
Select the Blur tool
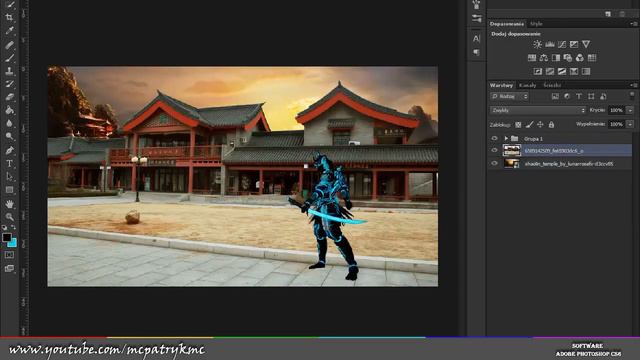click(9, 123)
